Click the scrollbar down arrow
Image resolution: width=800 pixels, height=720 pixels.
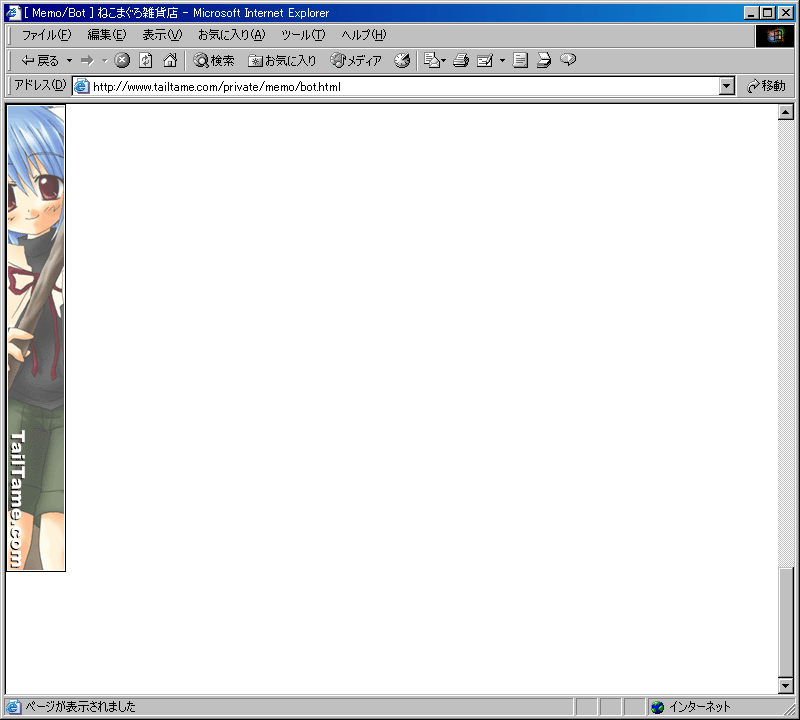point(786,686)
